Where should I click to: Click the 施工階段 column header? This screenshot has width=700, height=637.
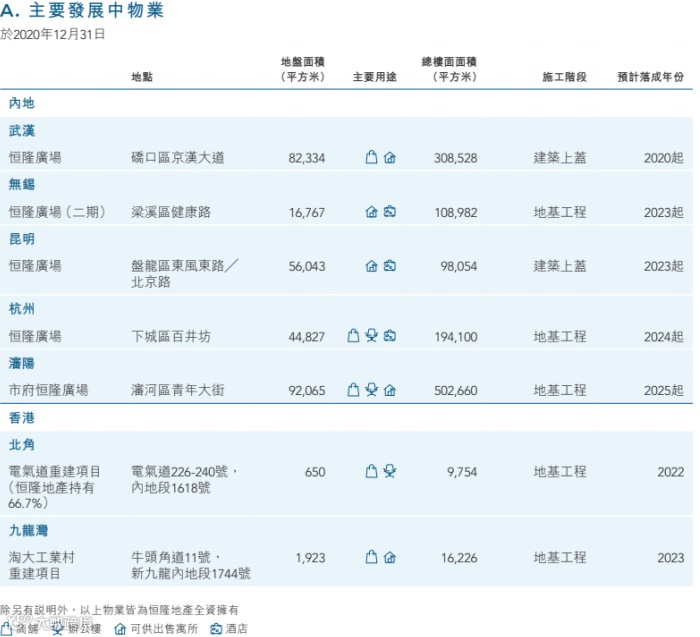[564, 77]
